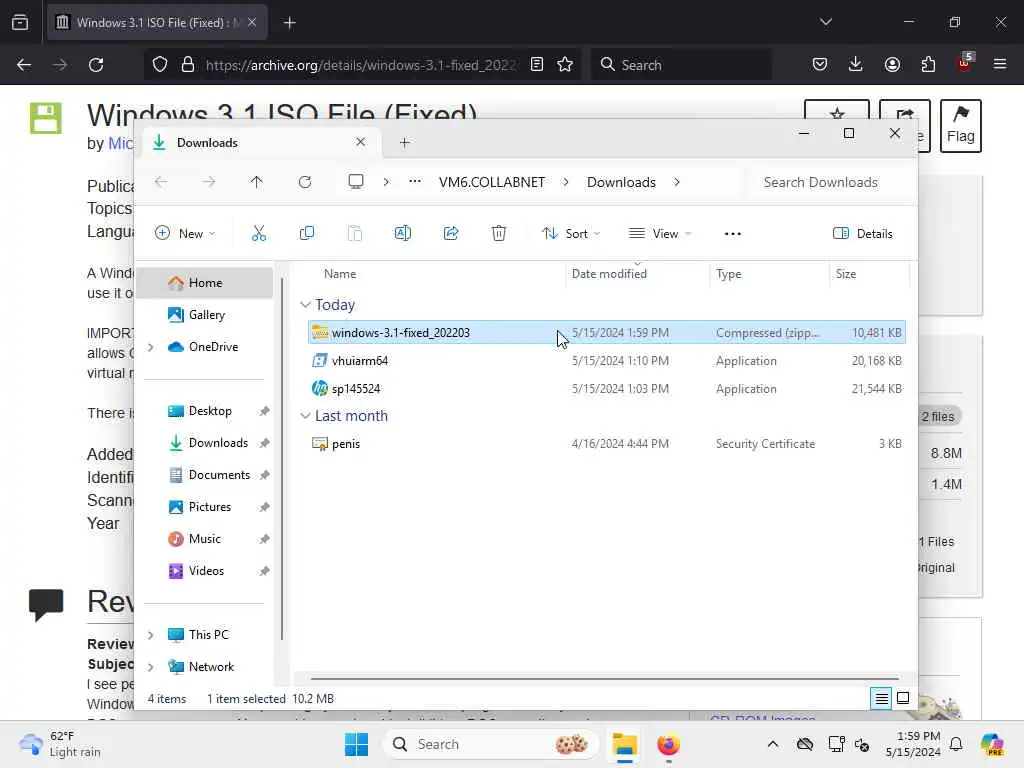Screen dimensions: 1024x768
Task: Click the horizontal scrollbar in file list
Action: (x=604, y=679)
